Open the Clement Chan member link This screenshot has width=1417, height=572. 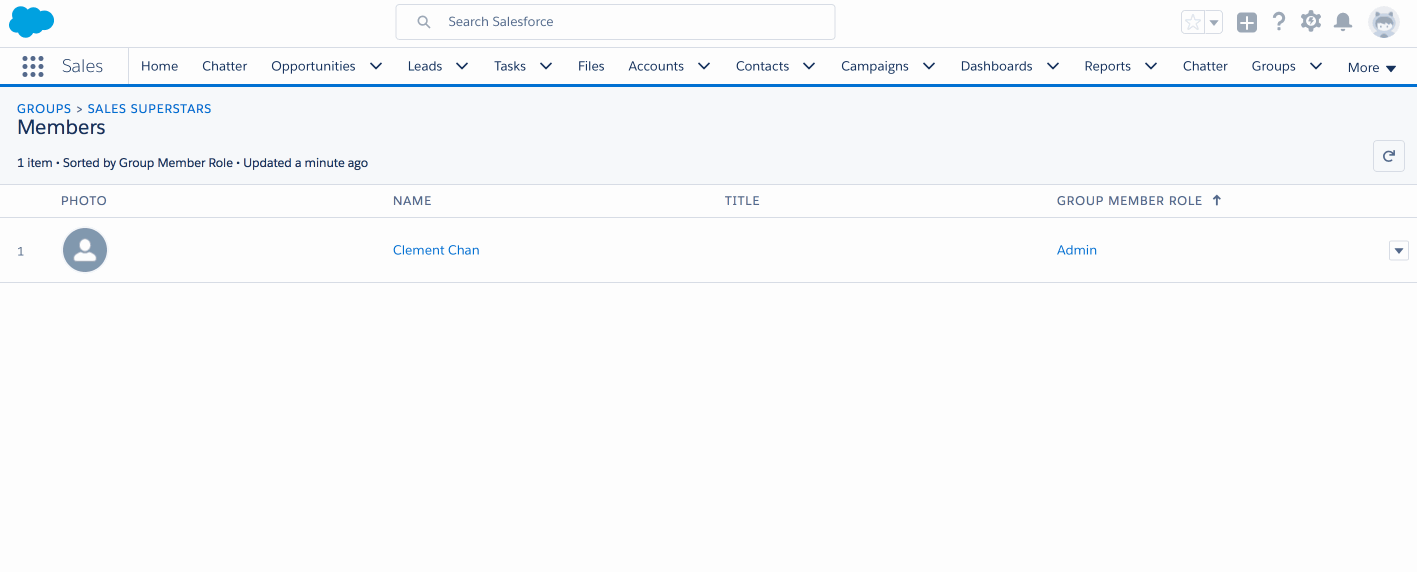coord(436,250)
